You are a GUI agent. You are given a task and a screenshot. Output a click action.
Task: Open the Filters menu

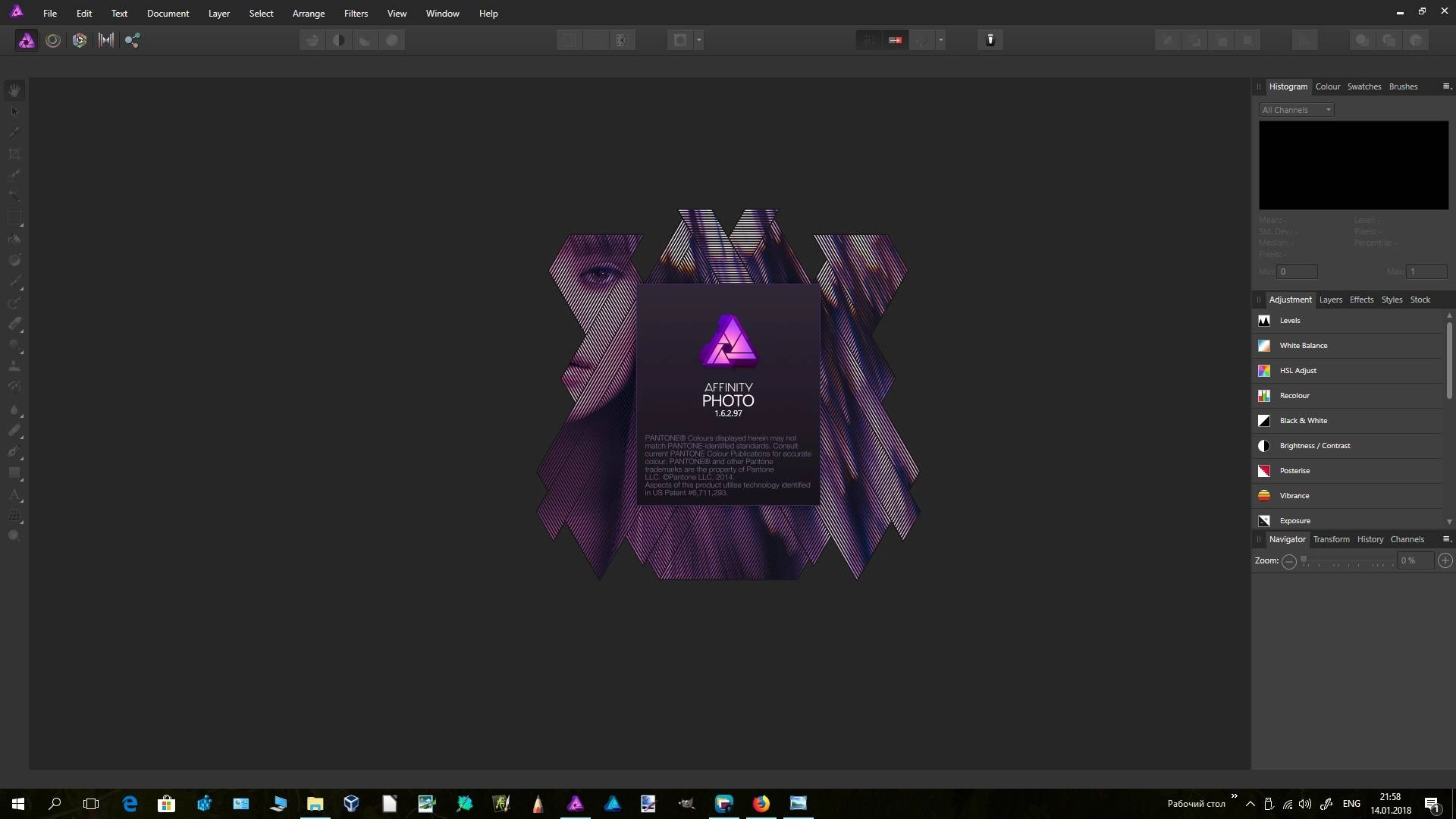(x=356, y=14)
